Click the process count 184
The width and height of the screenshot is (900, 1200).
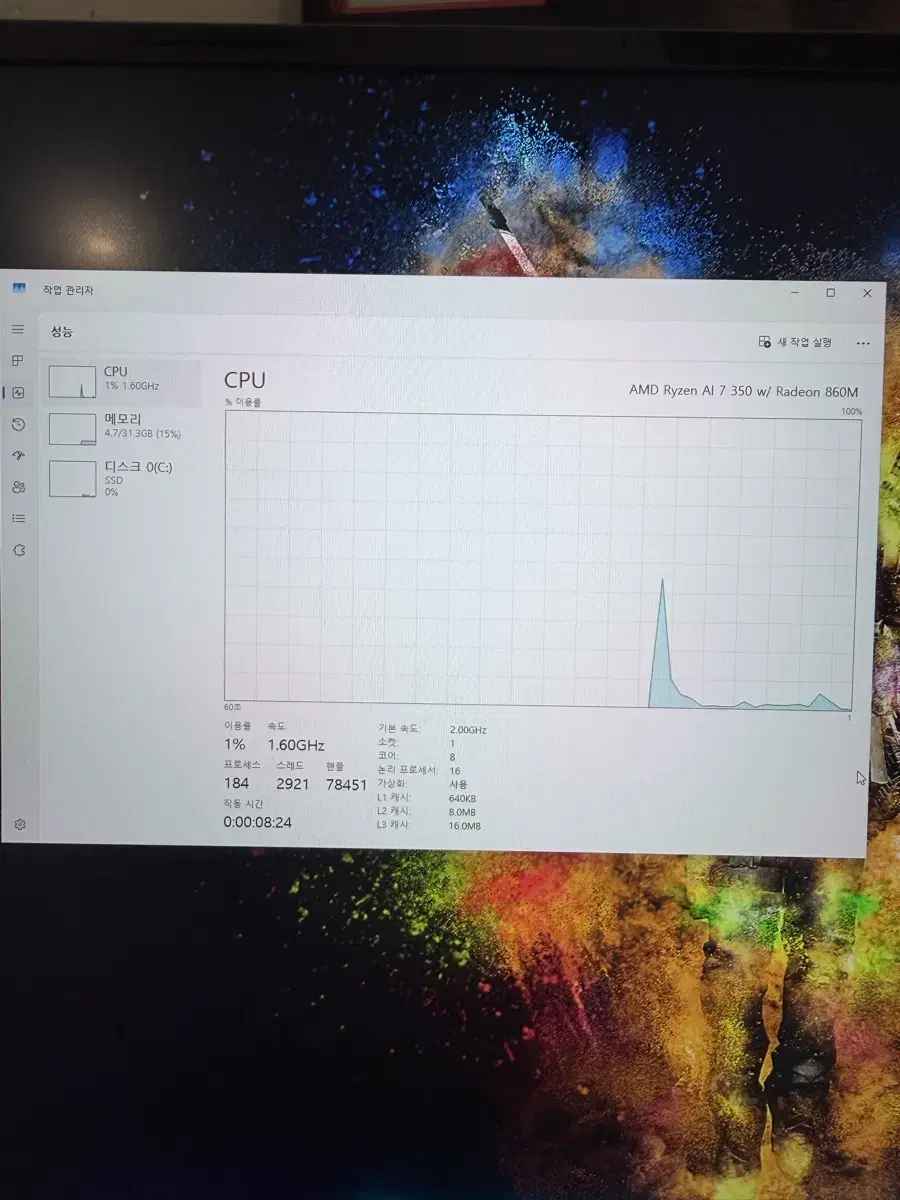[x=236, y=784]
